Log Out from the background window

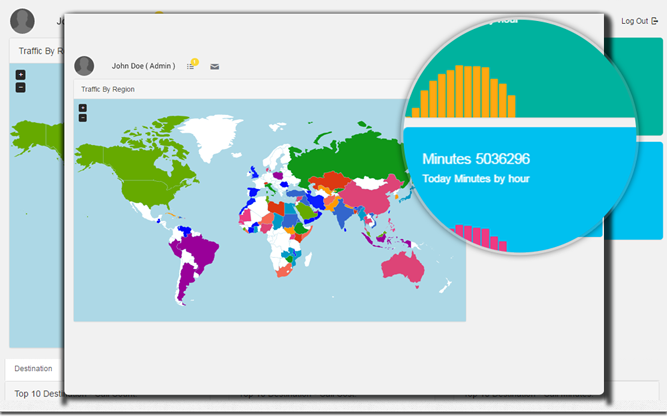pyautogui.click(x=639, y=21)
